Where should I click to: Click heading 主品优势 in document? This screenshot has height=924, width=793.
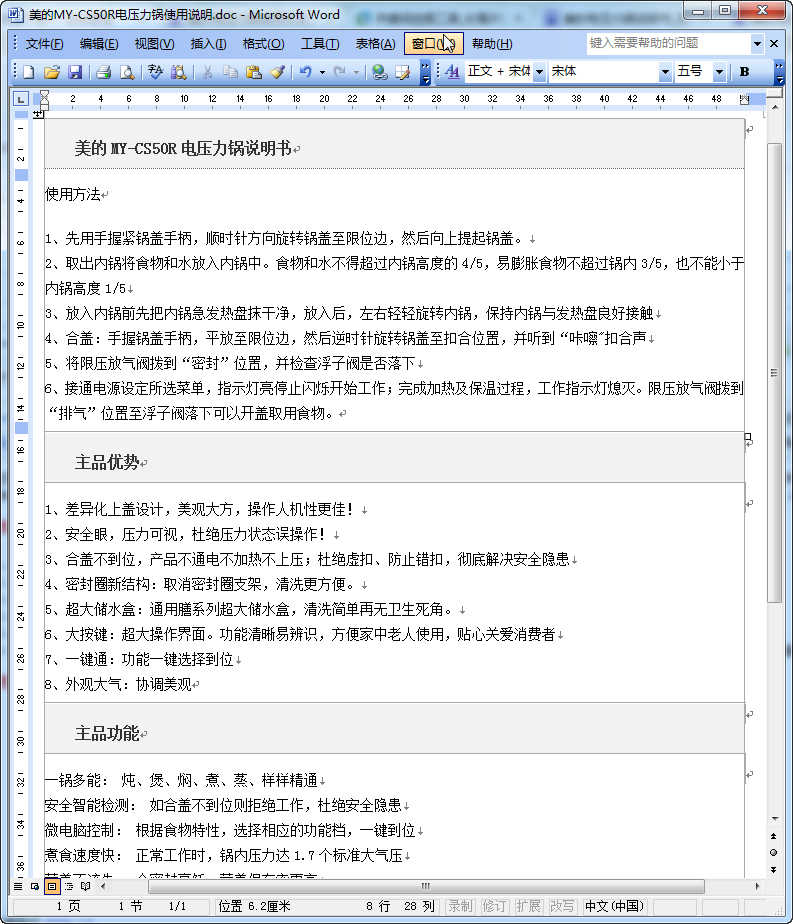(107, 463)
